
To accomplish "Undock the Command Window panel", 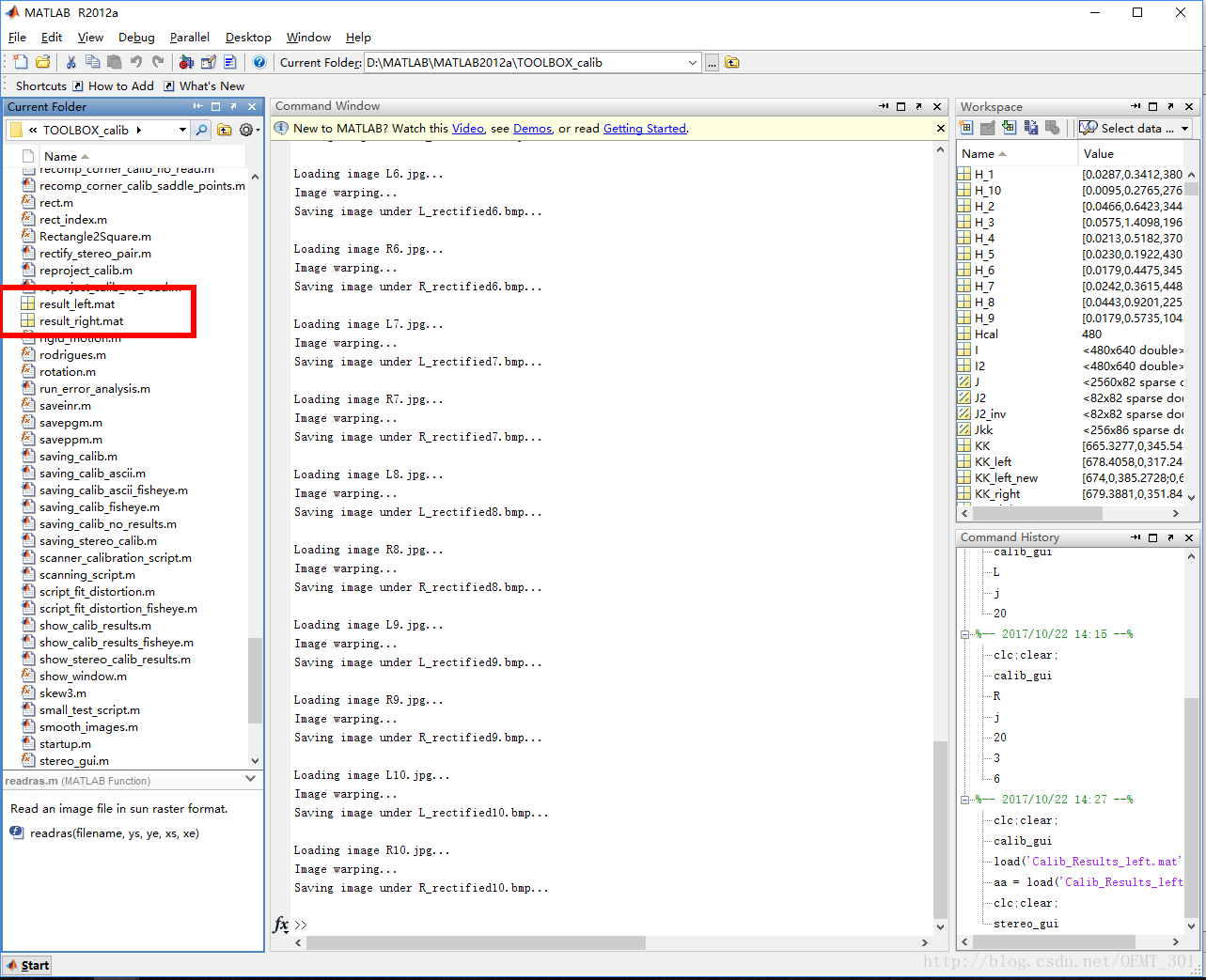I will coord(918,106).
